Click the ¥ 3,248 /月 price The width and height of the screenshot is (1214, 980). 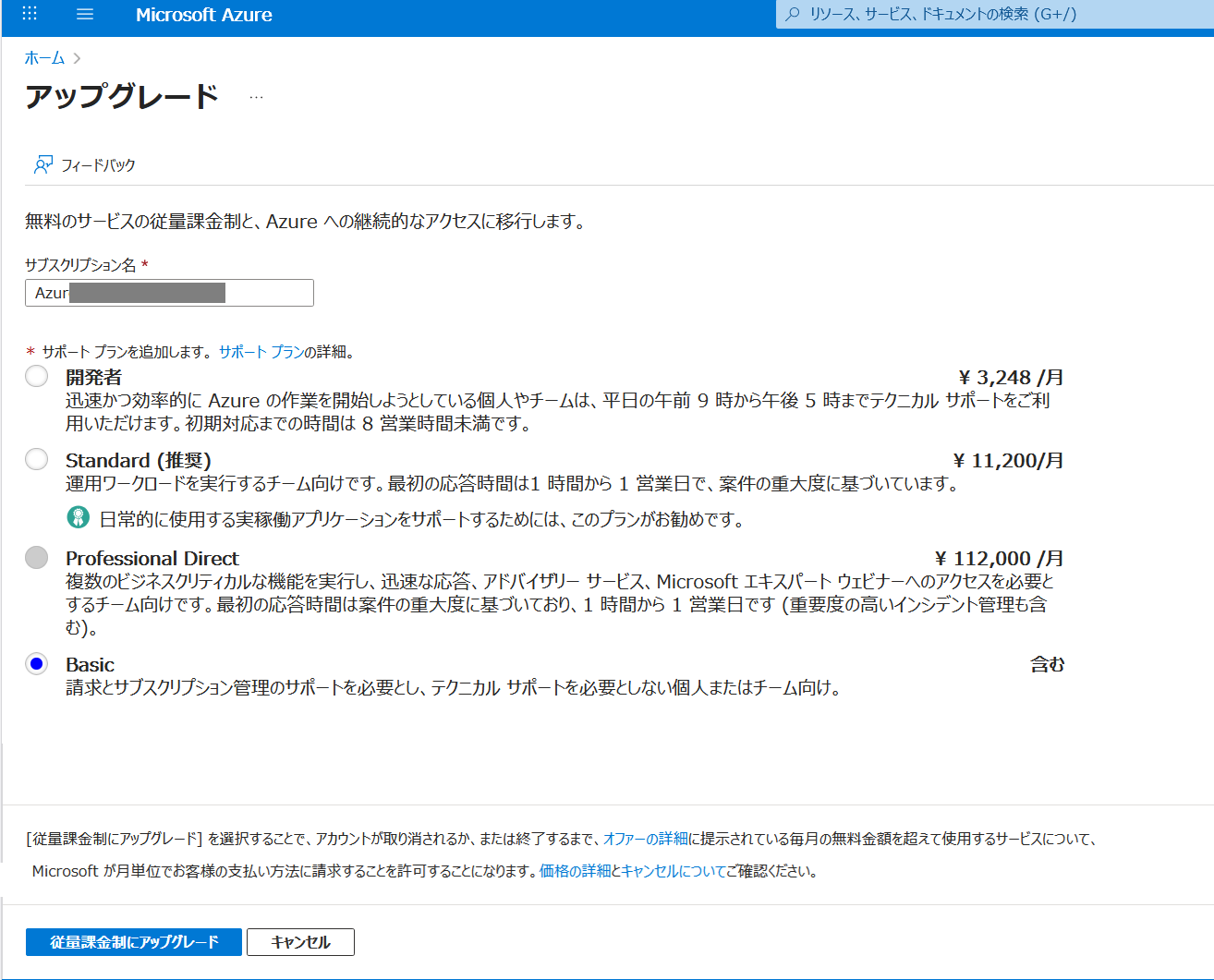click(1012, 377)
